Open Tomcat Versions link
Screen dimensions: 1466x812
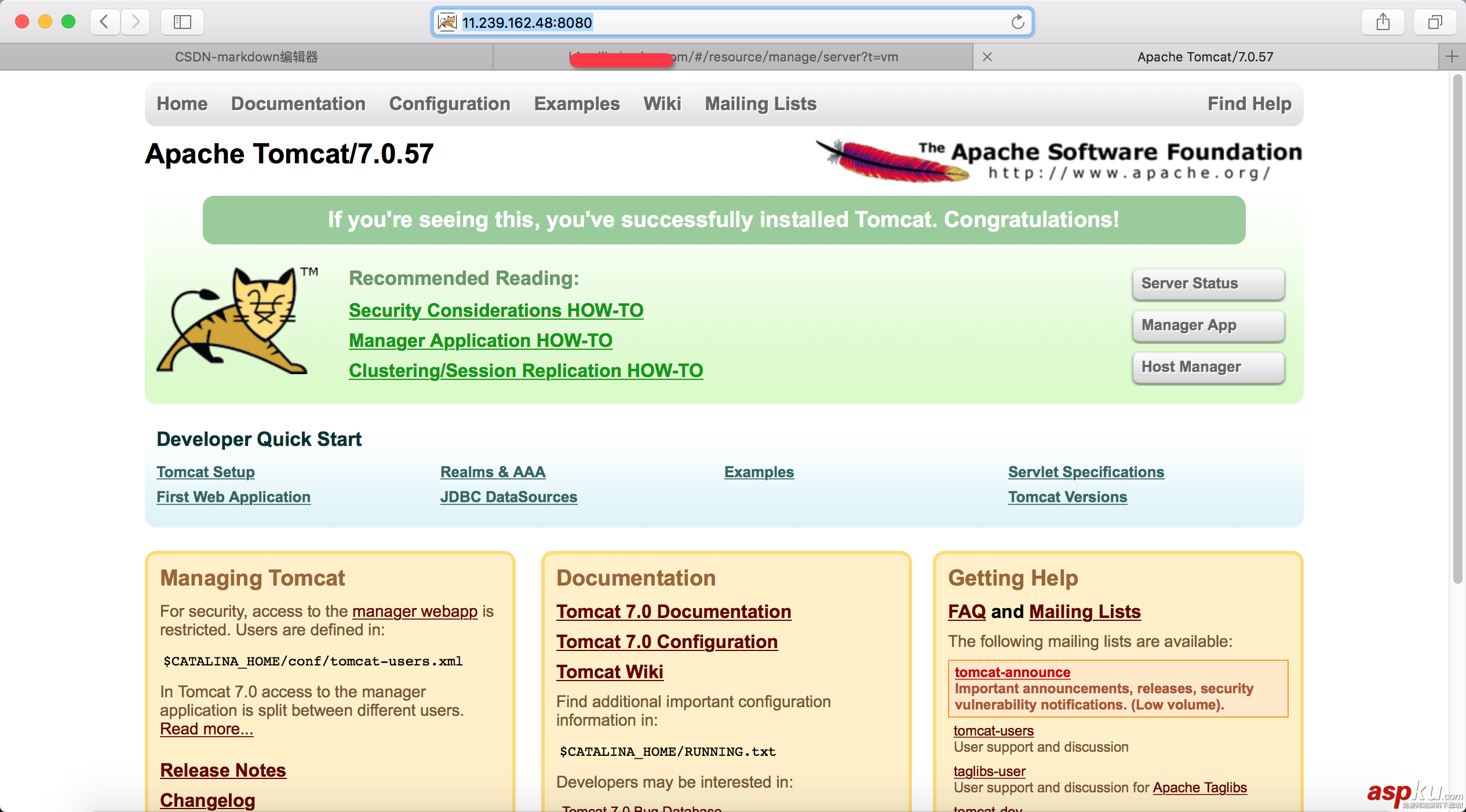click(1067, 497)
